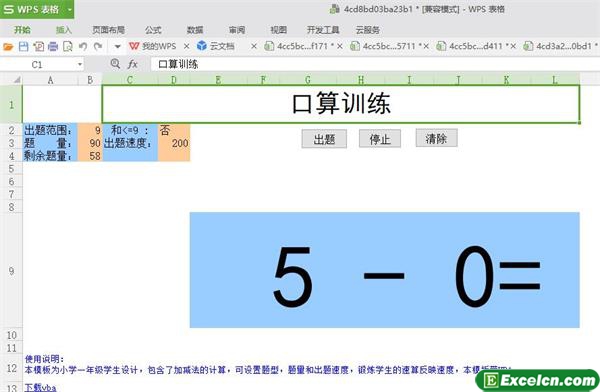Click the Undo arrow icon

point(83,47)
